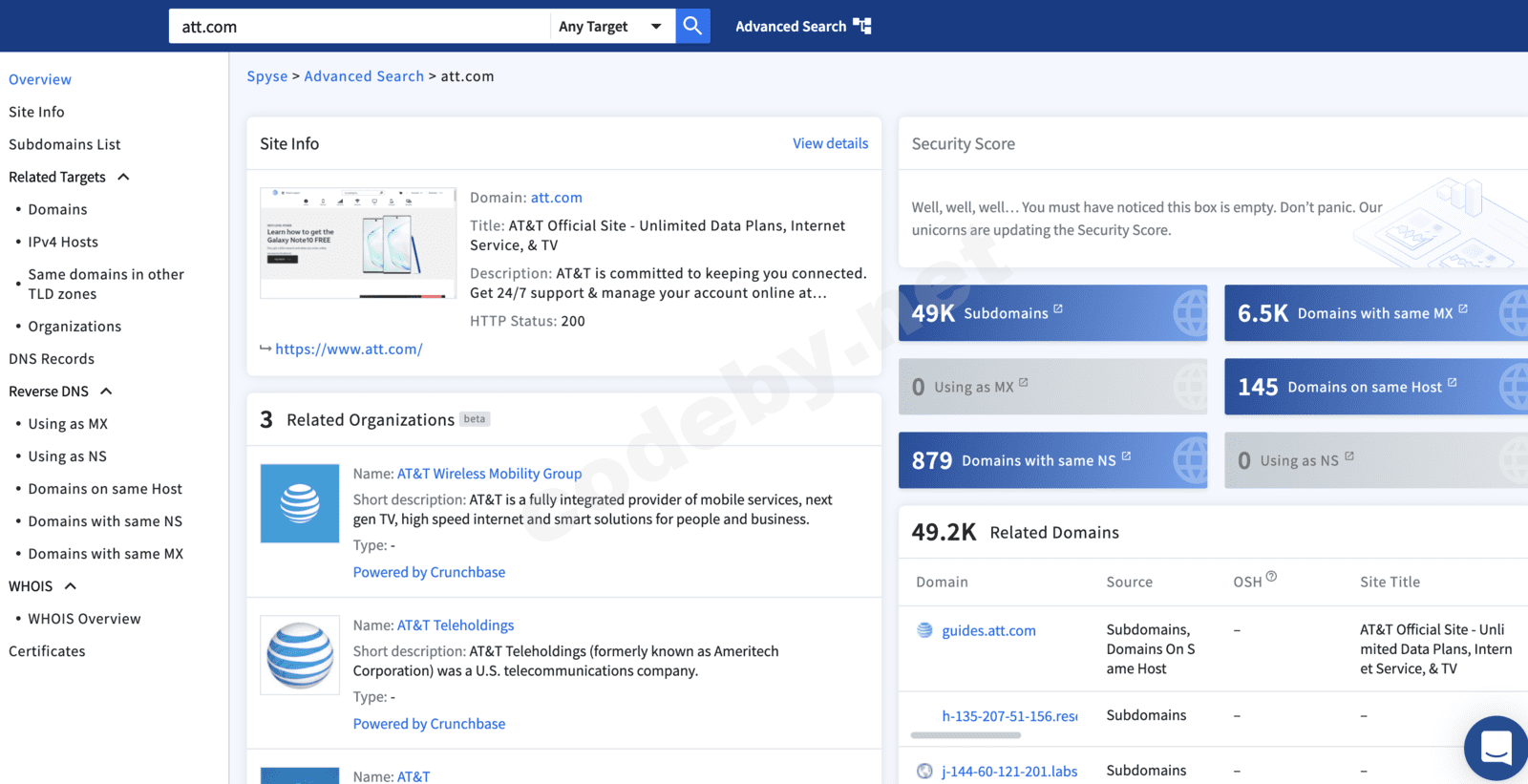Open IPv4 Hosts in the sidebar
1528x784 pixels.
coord(63,242)
